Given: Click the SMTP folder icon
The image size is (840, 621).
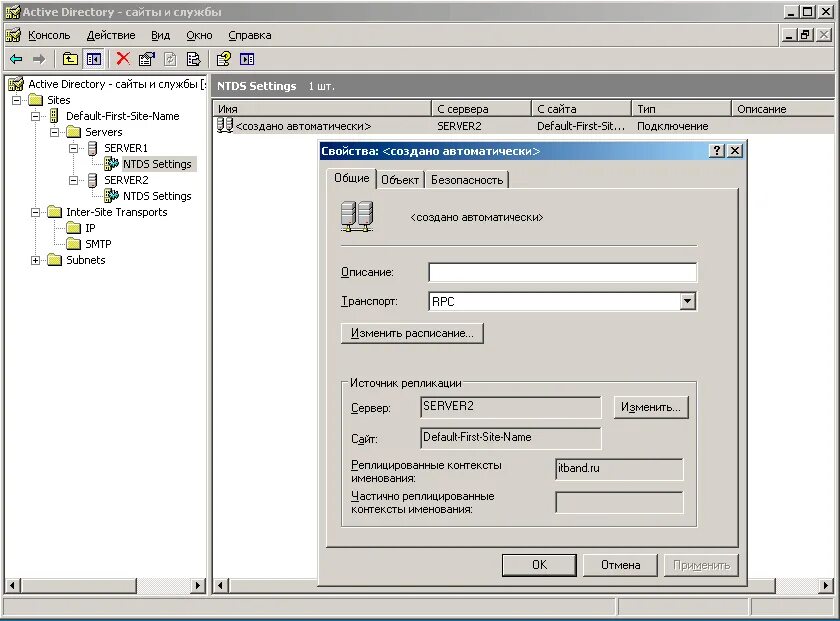Looking at the screenshot, I should point(73,244).
